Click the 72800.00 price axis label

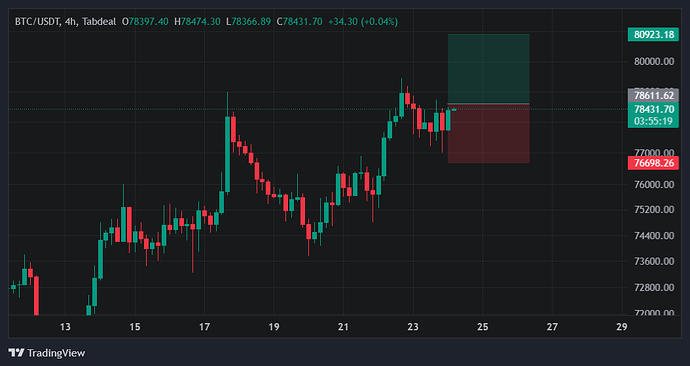654,287
